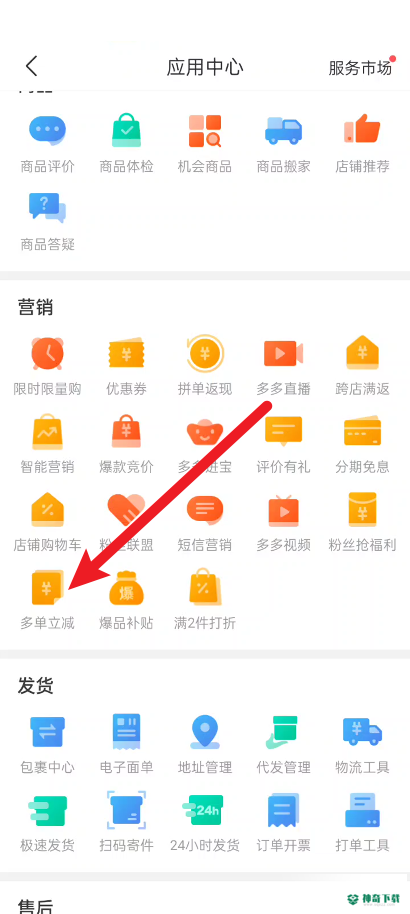Select 满2件打折 discount bag icon
Viewport: 410px width, 914px height.
pos(205,588)
